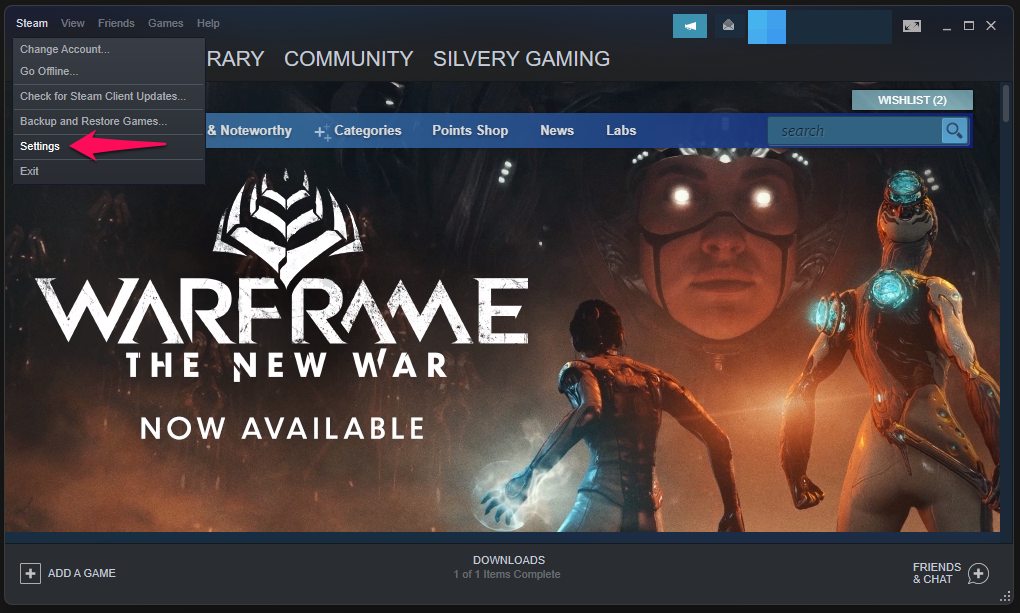Open the Silvery Gaming profile tab
Image resolution: width=1020 pixels, height=613 pixels.
click(522, 59)
